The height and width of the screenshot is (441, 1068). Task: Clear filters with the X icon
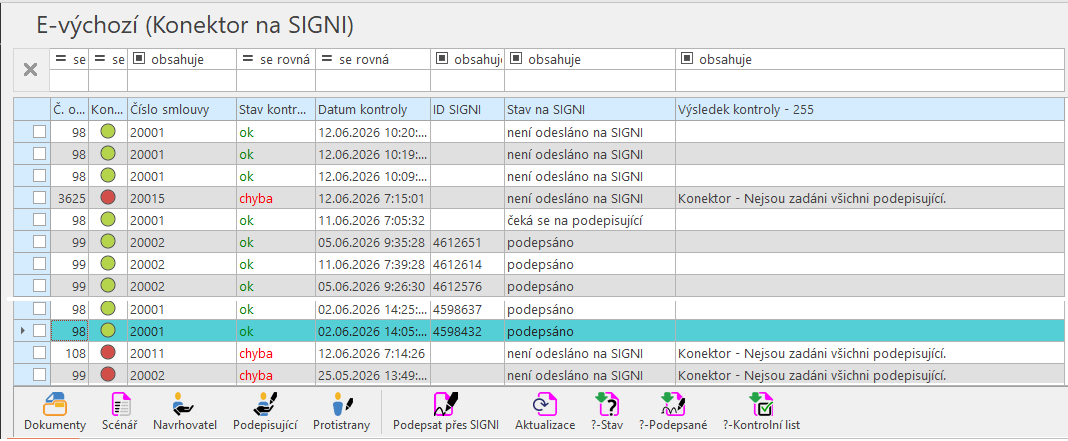coord(31,70)
